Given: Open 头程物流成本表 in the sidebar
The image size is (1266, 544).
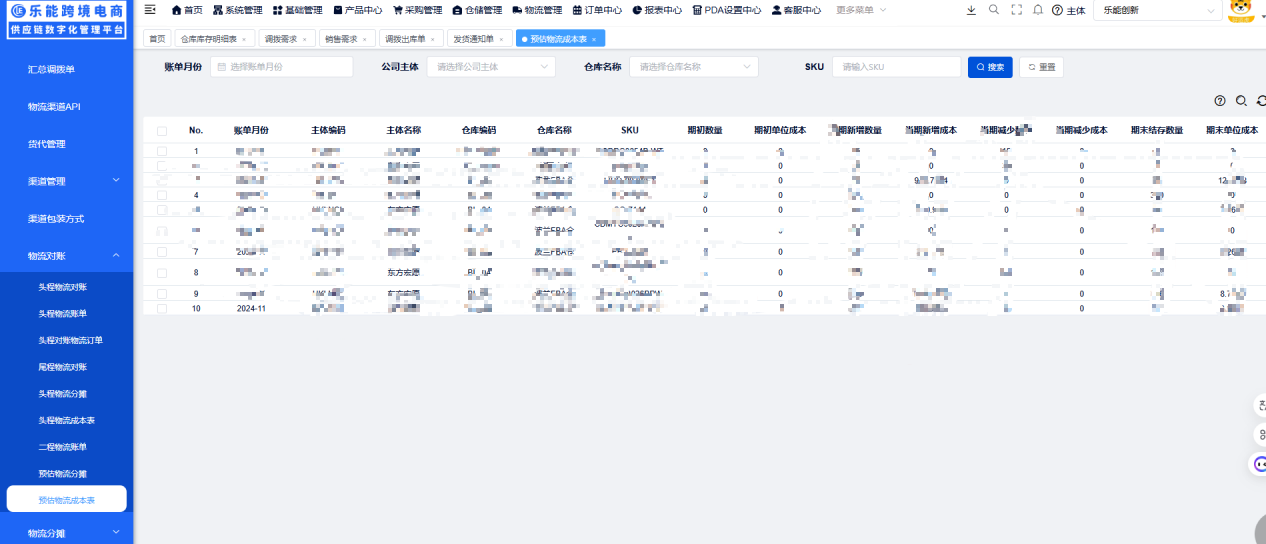Looking at the screenshot, I should click(66, 420).
